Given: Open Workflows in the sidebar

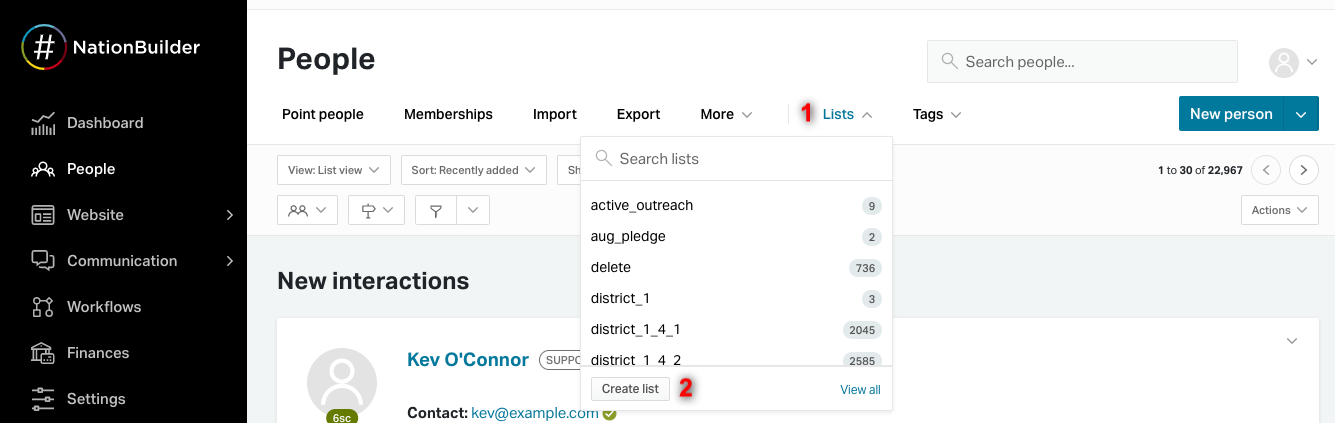Looking at the screenshot, I should (x=103, y=307).
